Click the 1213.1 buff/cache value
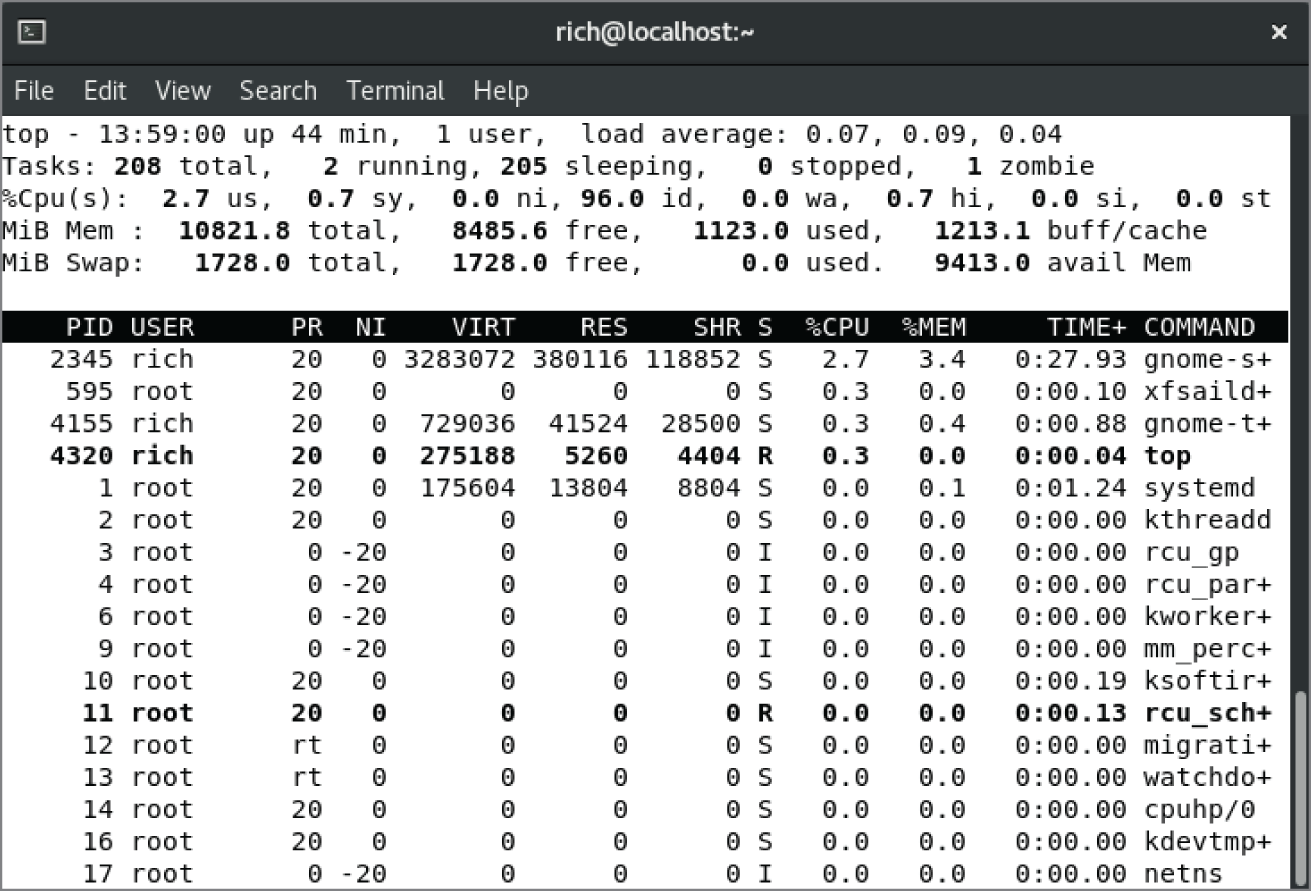Screen dimensions: 1311x891 982,231
